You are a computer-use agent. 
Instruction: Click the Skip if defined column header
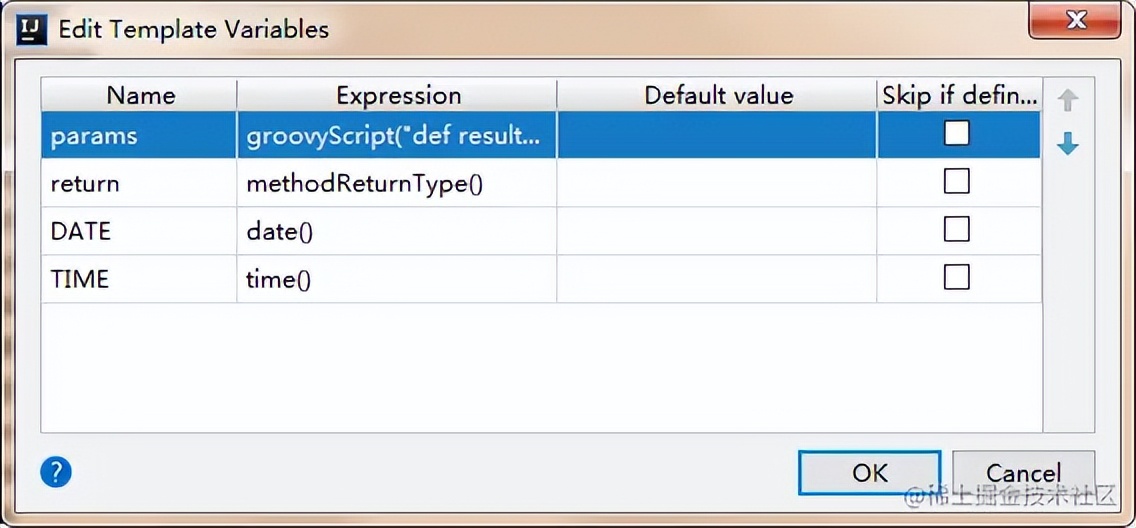point(959,96)
